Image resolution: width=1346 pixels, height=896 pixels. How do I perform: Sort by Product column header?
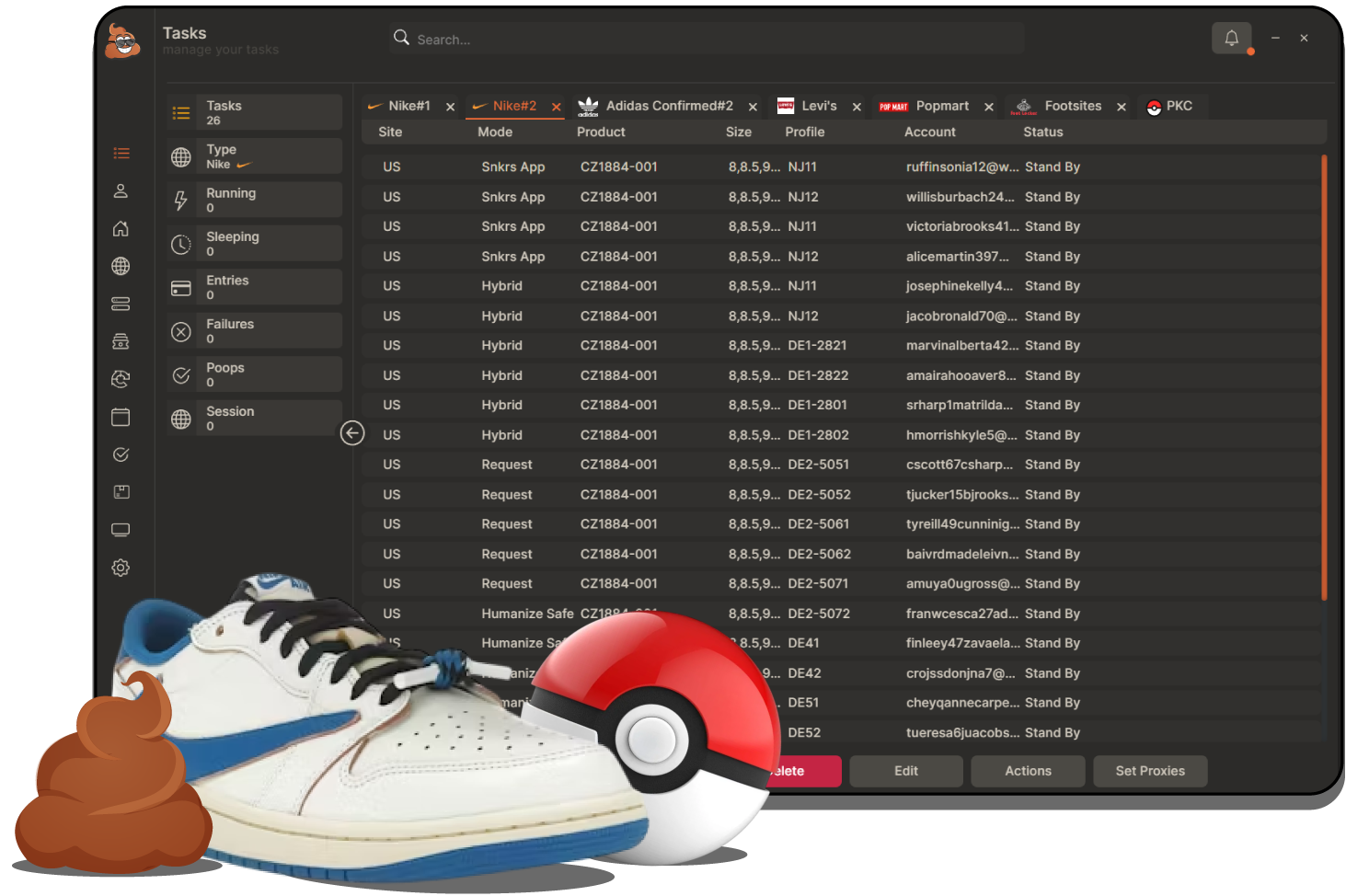[x=601, y=132]
